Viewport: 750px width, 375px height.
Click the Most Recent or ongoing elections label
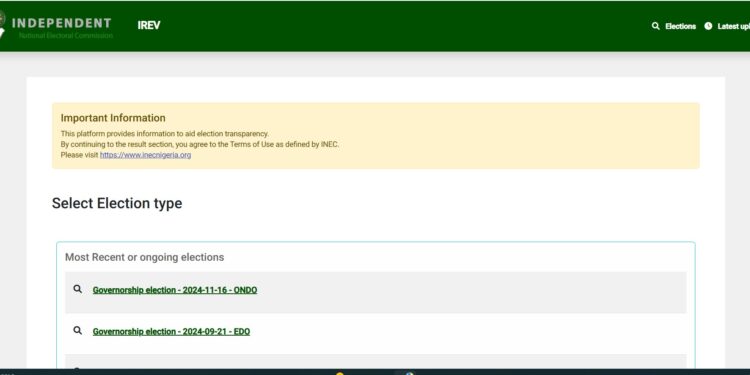pyautogui.click(x=144, y=257)
